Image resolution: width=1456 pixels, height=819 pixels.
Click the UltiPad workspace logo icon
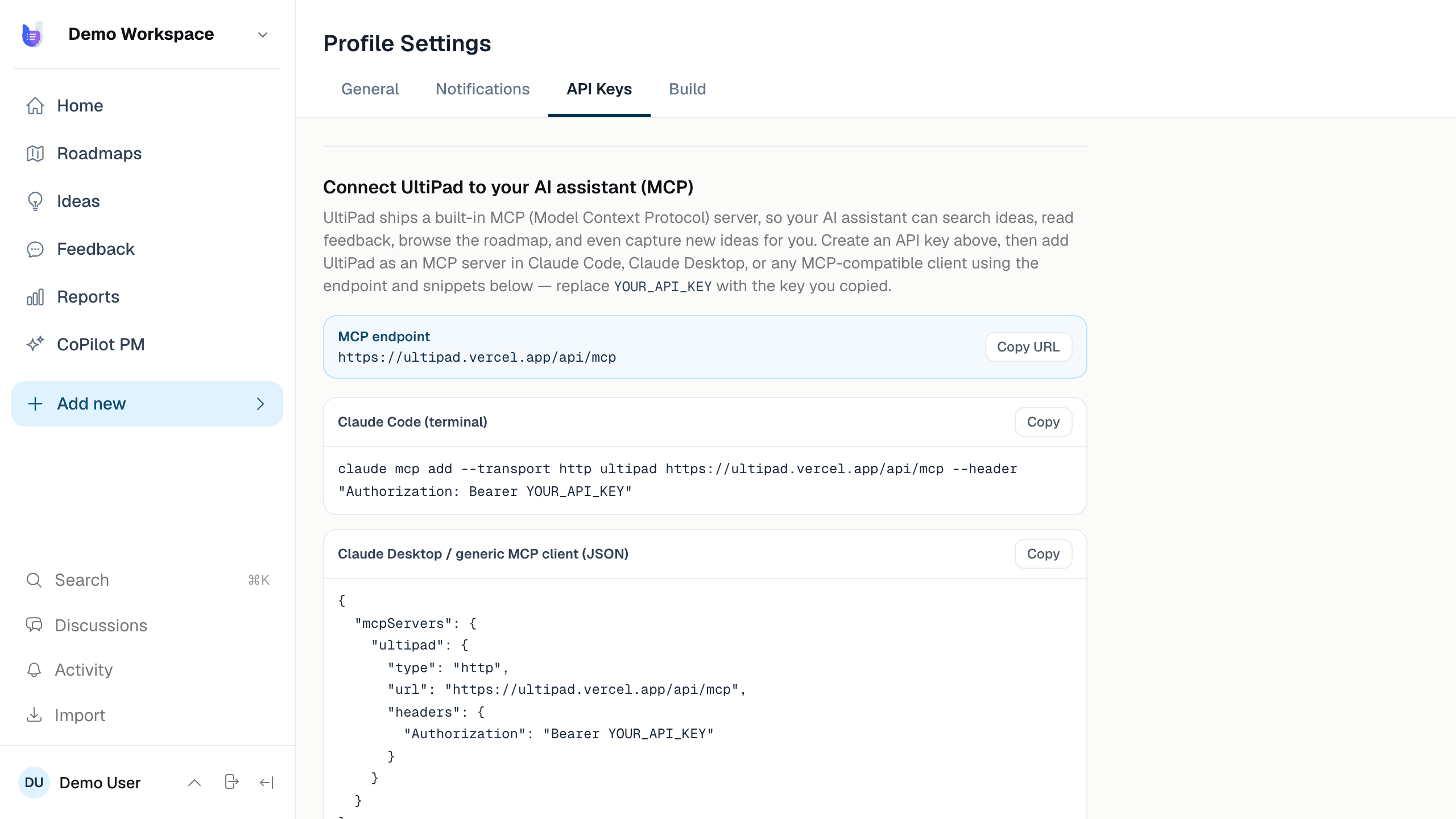32,35
